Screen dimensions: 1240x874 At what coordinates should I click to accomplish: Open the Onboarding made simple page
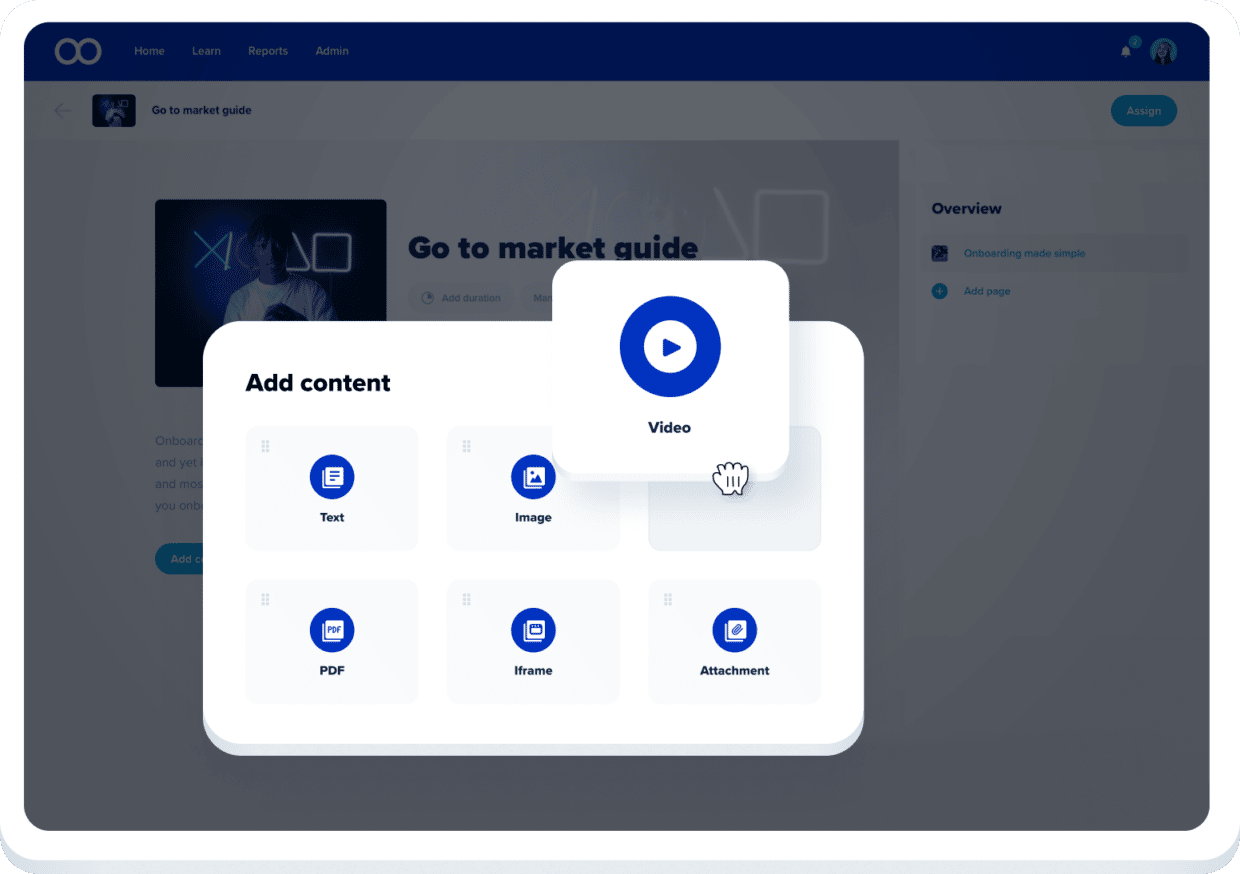coord(1024,253)
